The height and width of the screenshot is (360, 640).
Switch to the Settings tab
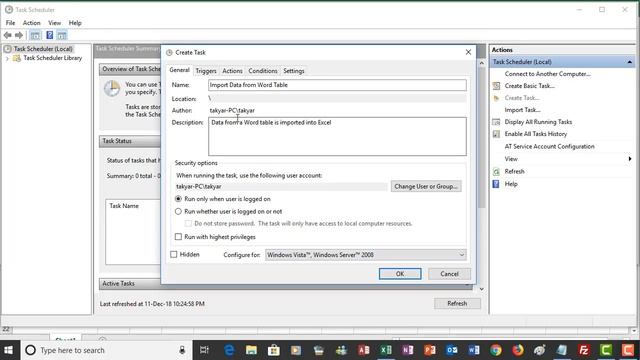[294, 71]
